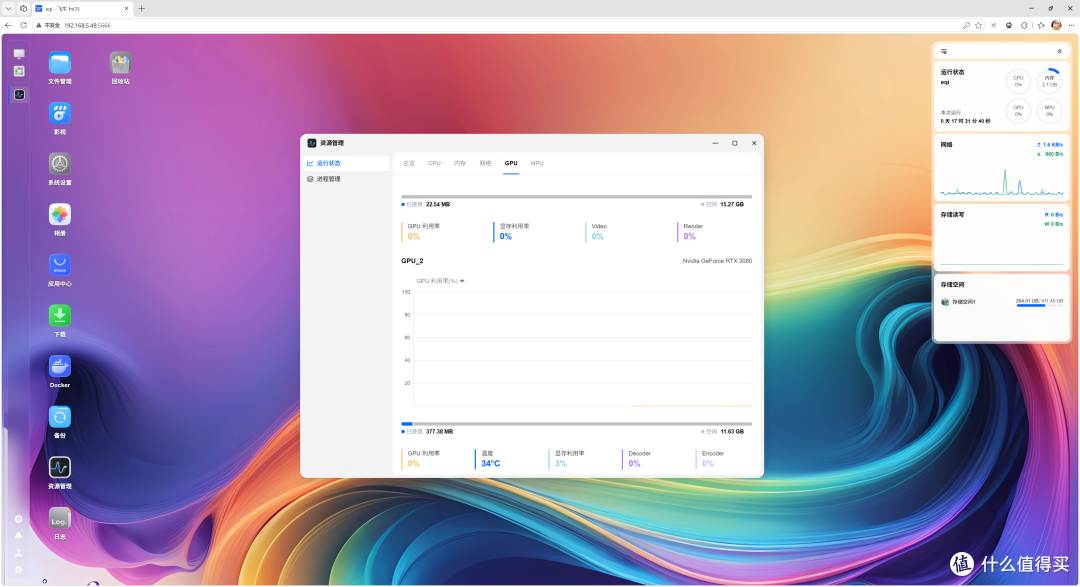The height and width of the screenshot is (587, 1080).
Task: Launch the 应用中心 app center icon
Action: pos(60,265)
